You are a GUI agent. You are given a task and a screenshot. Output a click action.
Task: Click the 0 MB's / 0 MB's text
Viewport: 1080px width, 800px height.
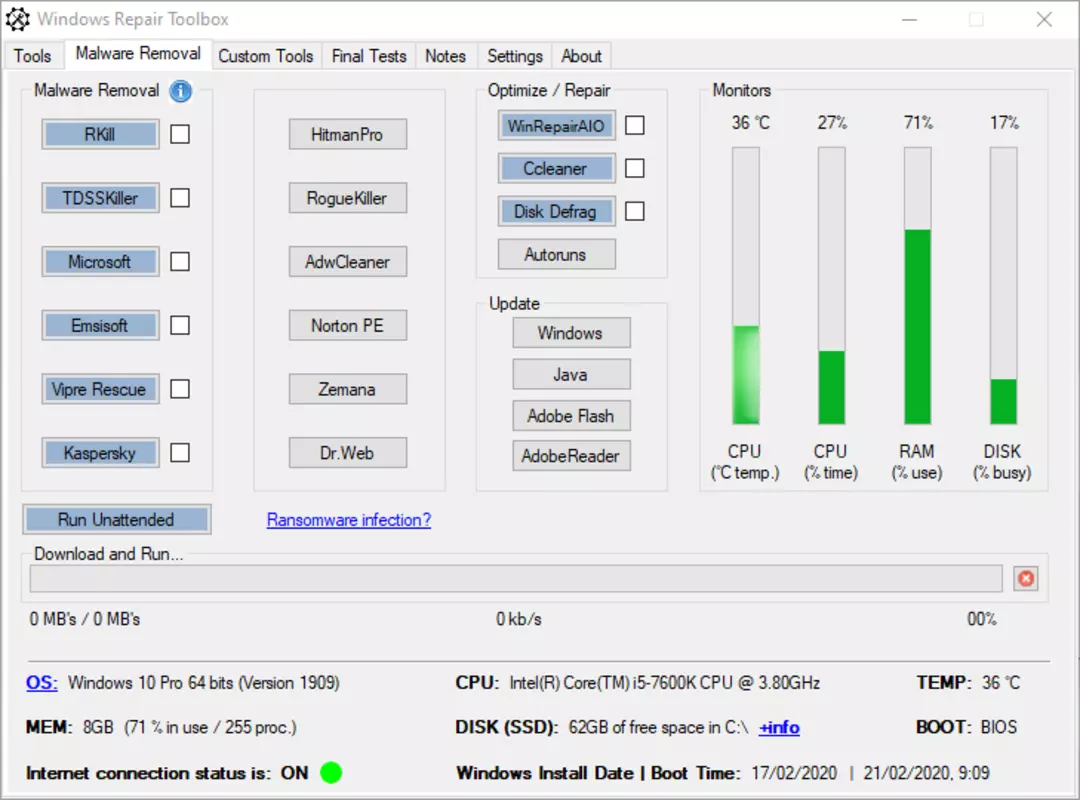[85, 619]
